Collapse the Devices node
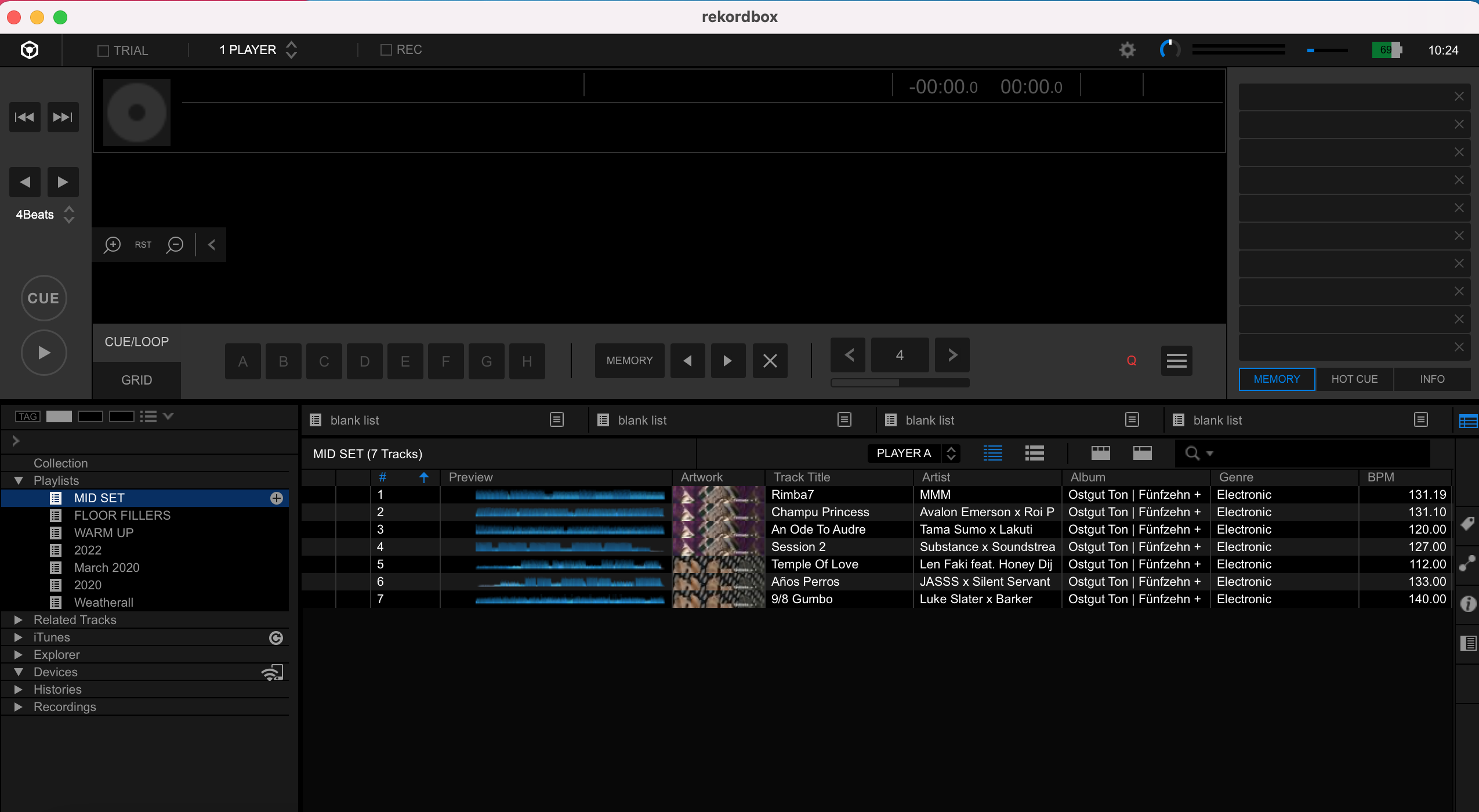The image size is (1479, 812). pyautogui.click(x=19, y=672)
